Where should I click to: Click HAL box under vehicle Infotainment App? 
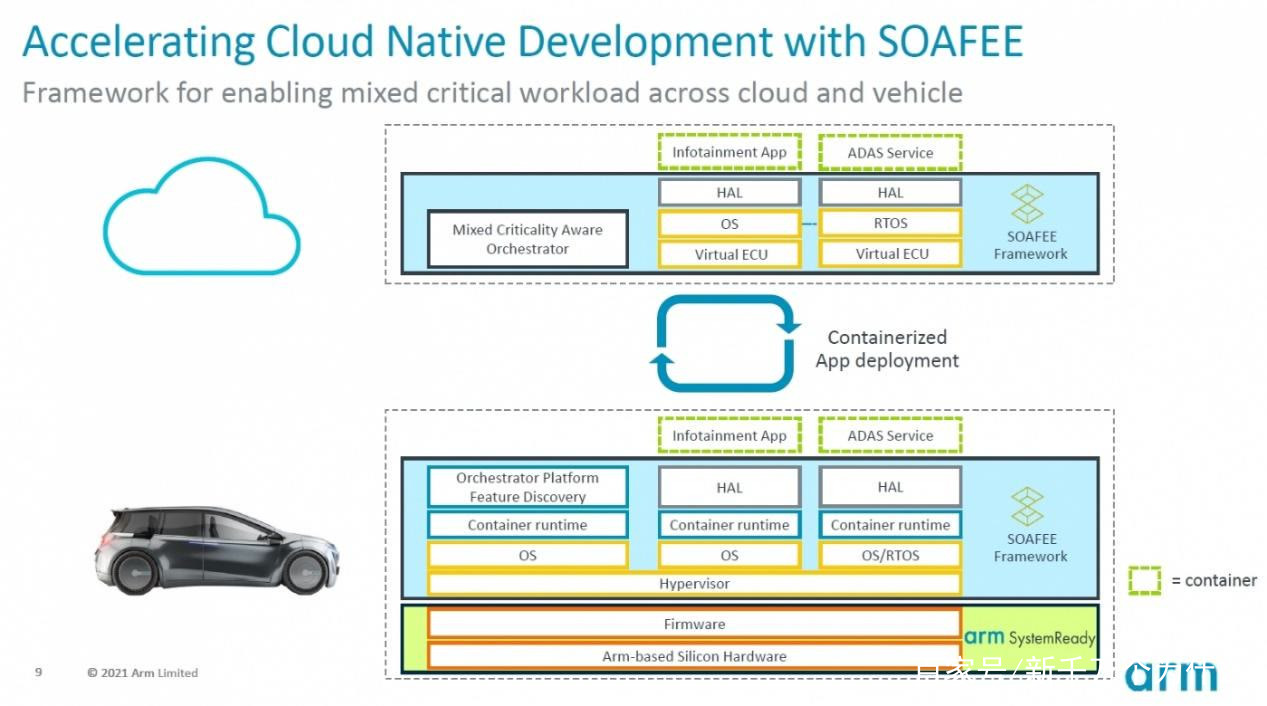pos(729,487)
